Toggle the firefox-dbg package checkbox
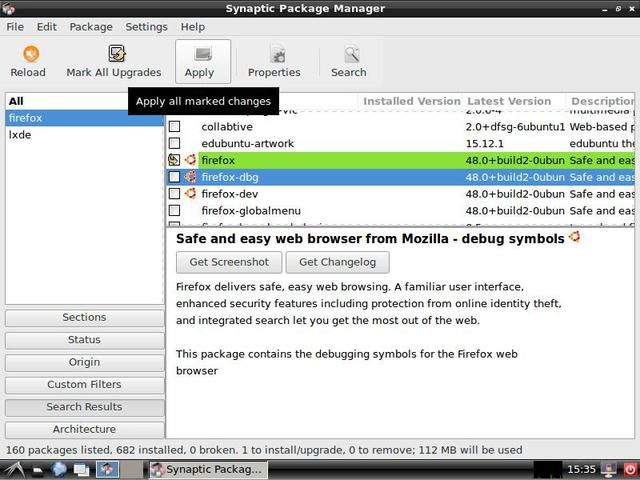Viewport: 640px width, 480px height. pos(174,177)
